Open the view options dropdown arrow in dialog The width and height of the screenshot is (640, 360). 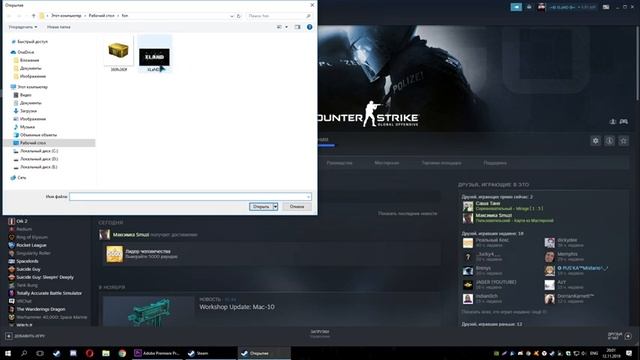pos(287,27)
